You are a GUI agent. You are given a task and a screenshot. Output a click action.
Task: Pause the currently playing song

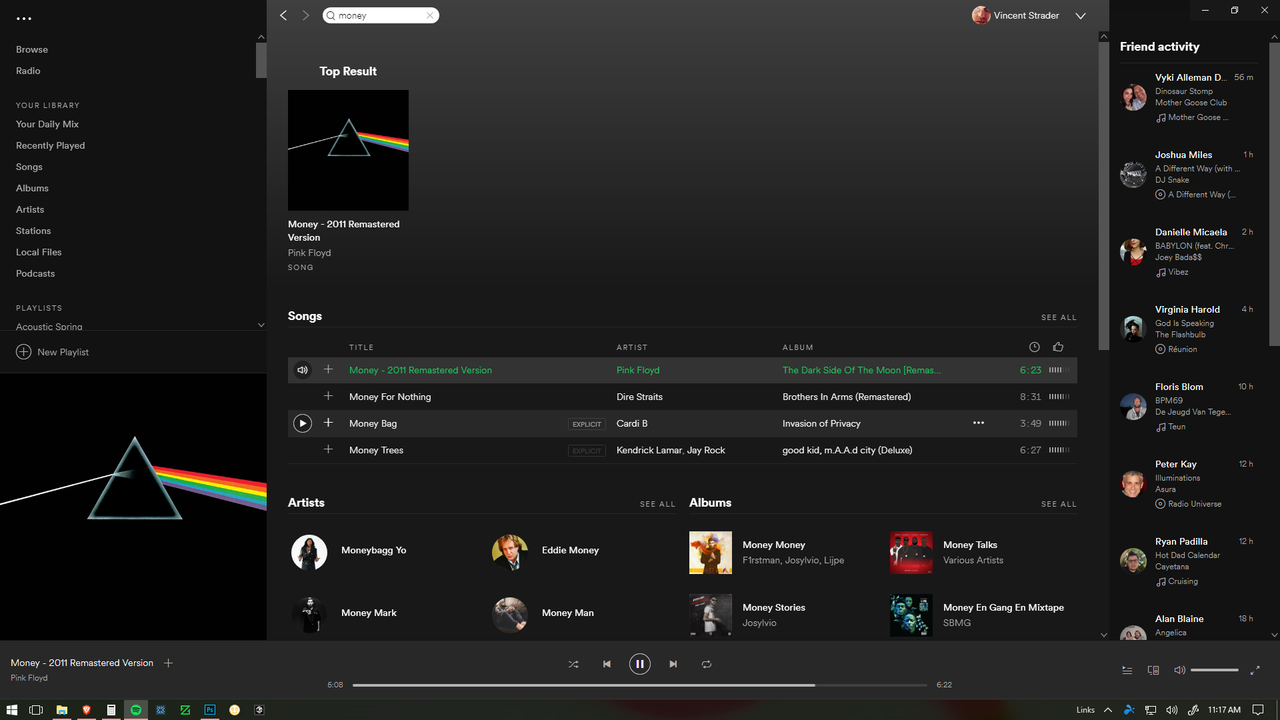point(639,663)
